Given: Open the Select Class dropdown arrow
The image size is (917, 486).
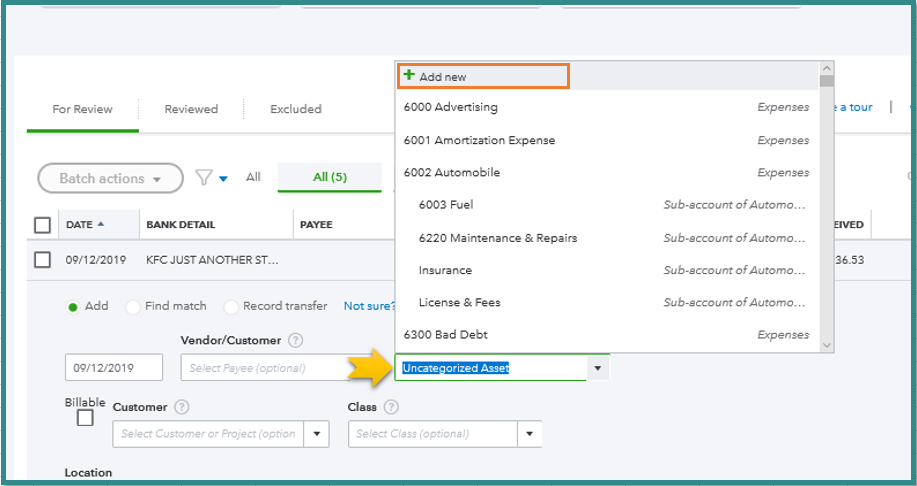Looking at the screenshot, I should click(530, 434).
